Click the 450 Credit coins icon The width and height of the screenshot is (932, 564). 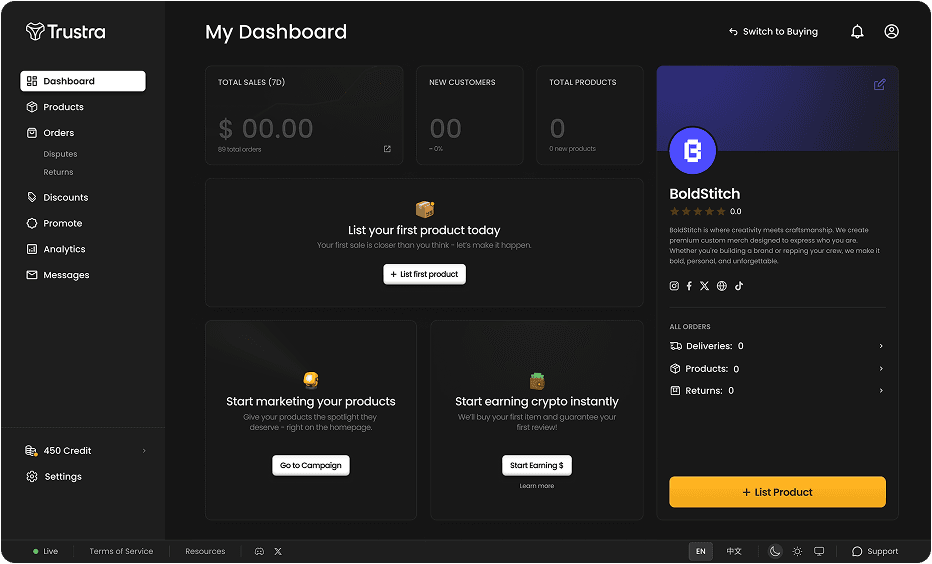(31, 450)
